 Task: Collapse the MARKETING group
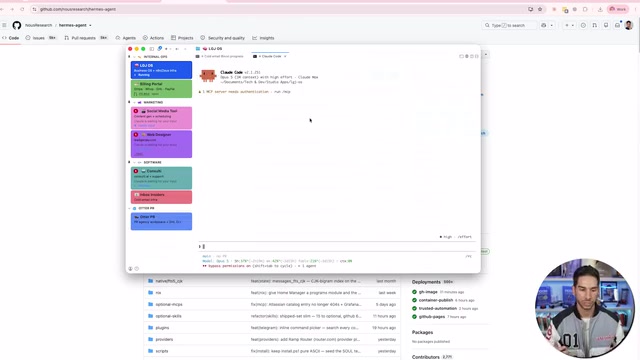pos(134,102)
